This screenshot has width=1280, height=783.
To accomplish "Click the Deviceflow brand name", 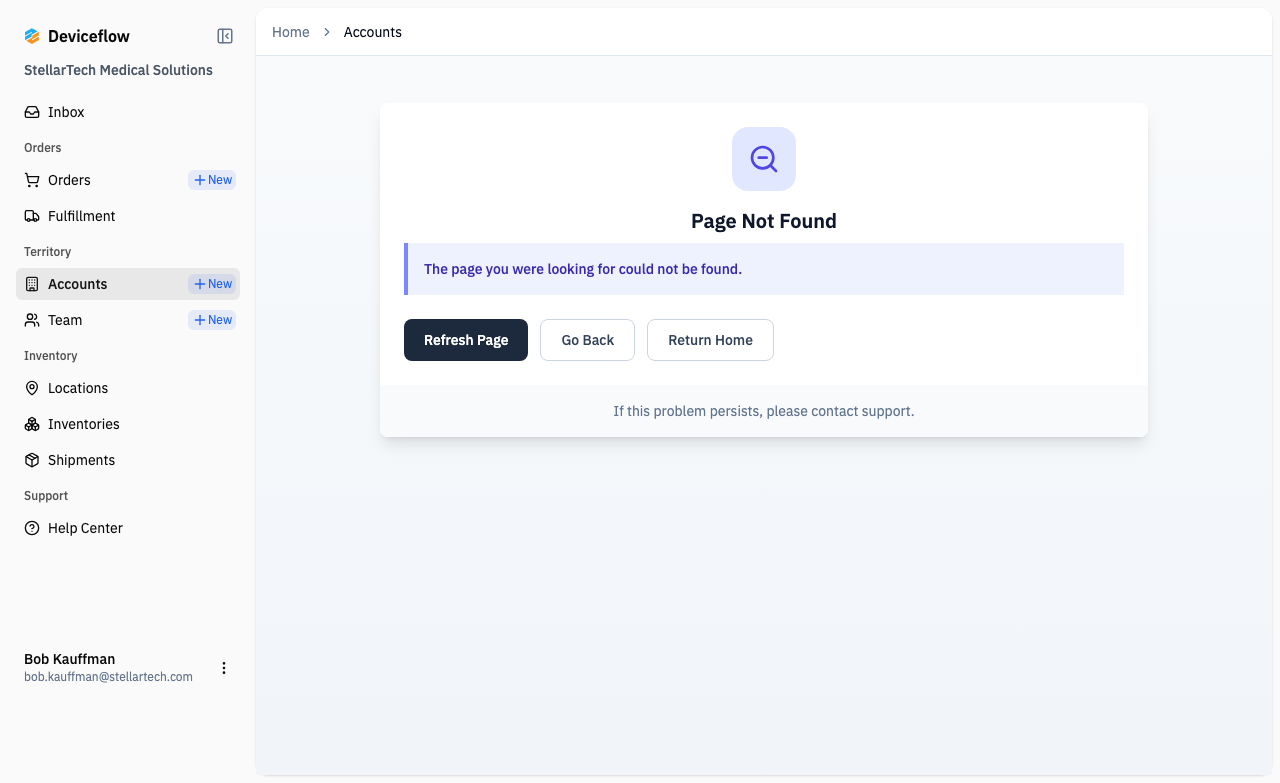I will 89,36.
